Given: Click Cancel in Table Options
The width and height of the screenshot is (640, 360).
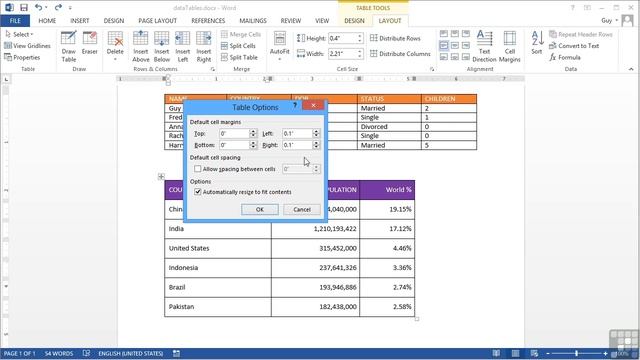Looking at the screenshot, I should point(302,209).
